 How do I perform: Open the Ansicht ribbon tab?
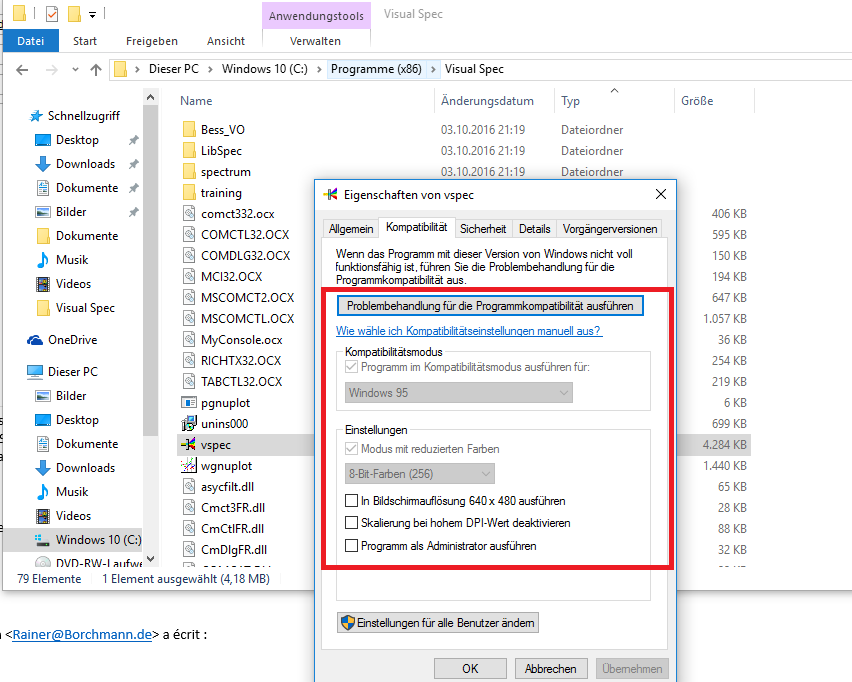point(225,41)
